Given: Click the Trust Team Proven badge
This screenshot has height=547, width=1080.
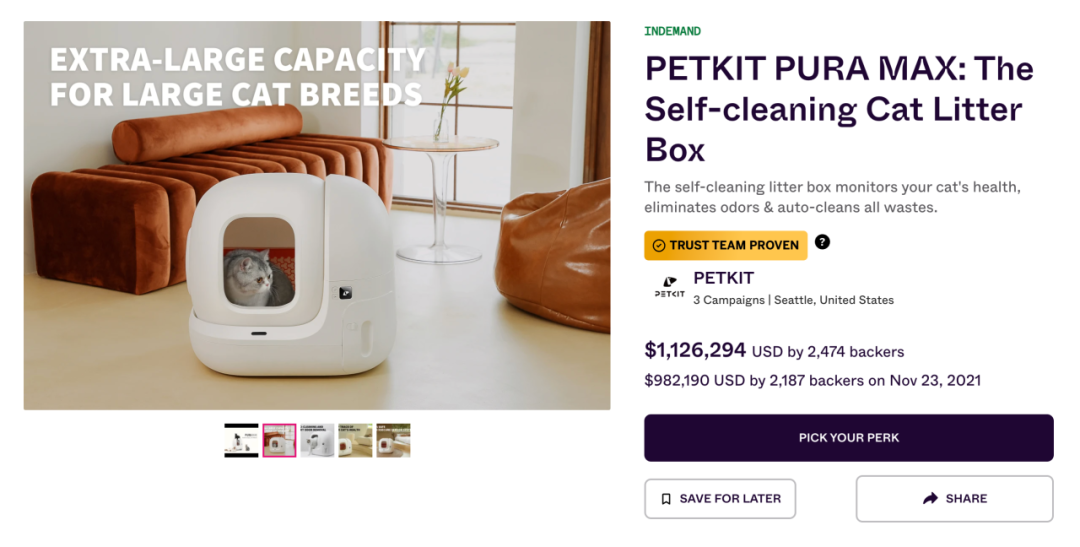Looking at the screenshot, I should coord(726,246).
